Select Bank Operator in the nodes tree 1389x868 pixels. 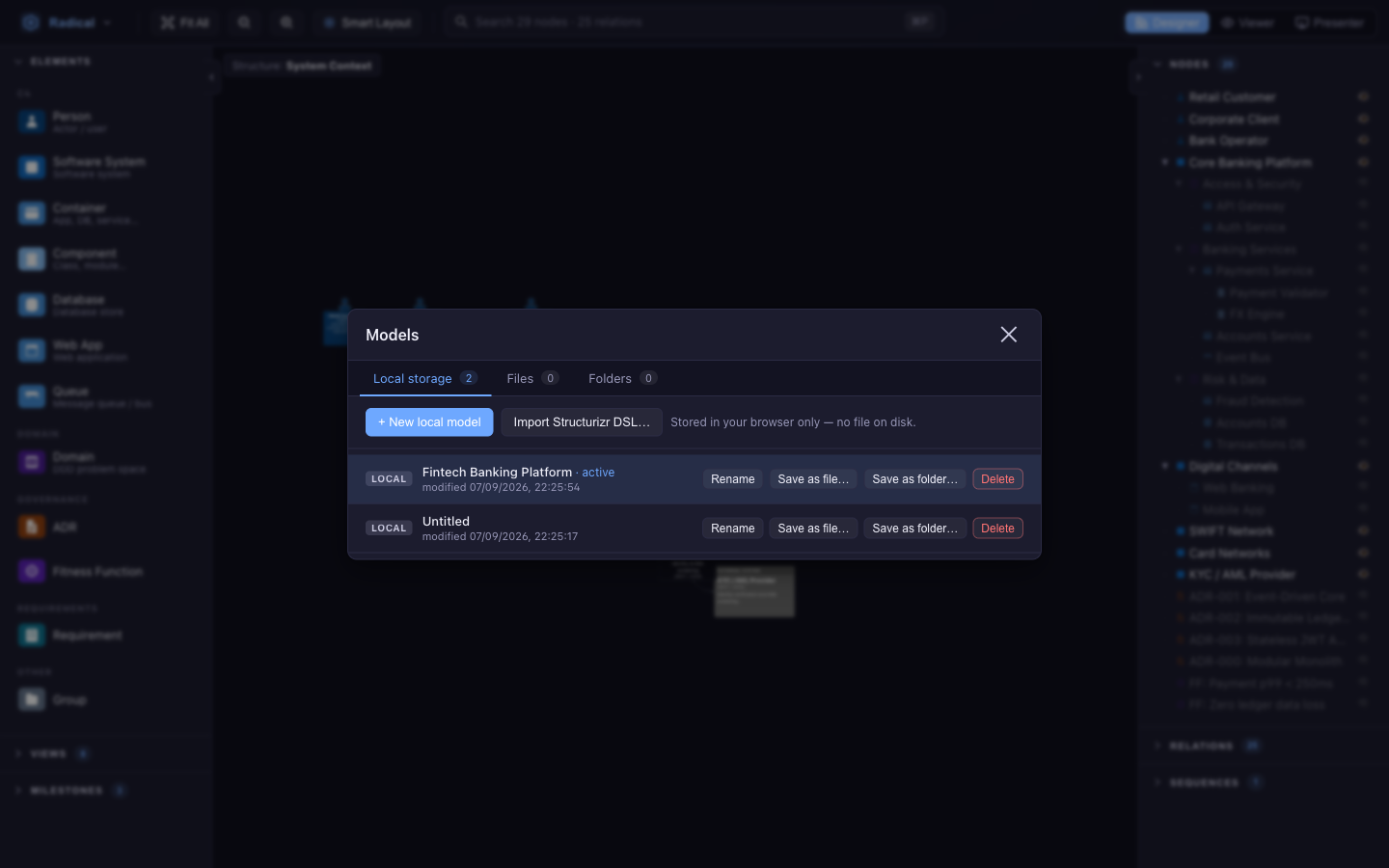tap(1228, 141)
